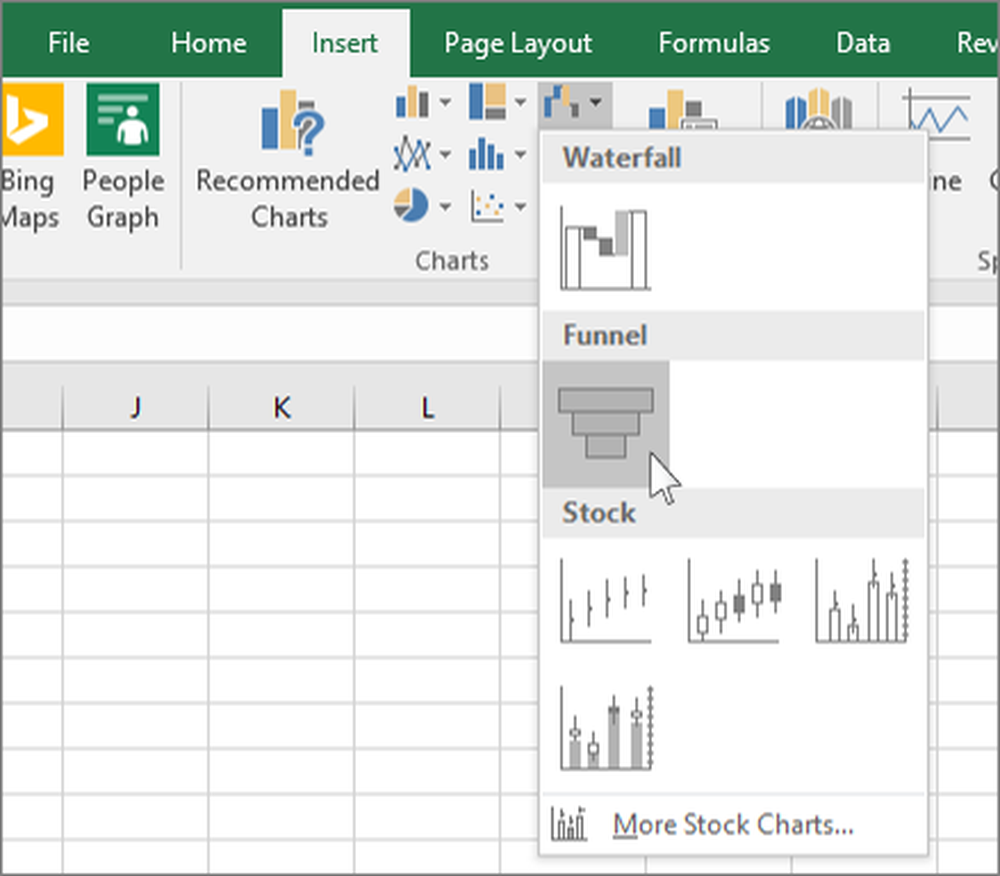
Task: Open the File tab
Action: pos(68,43)
